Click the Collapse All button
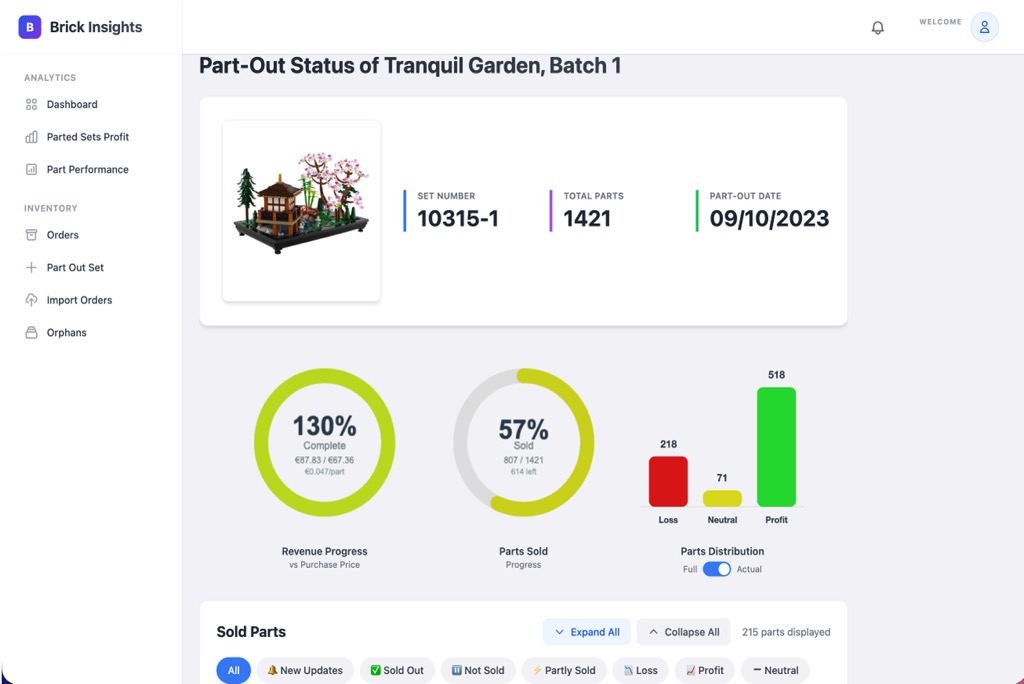 (x=684, y=632)
